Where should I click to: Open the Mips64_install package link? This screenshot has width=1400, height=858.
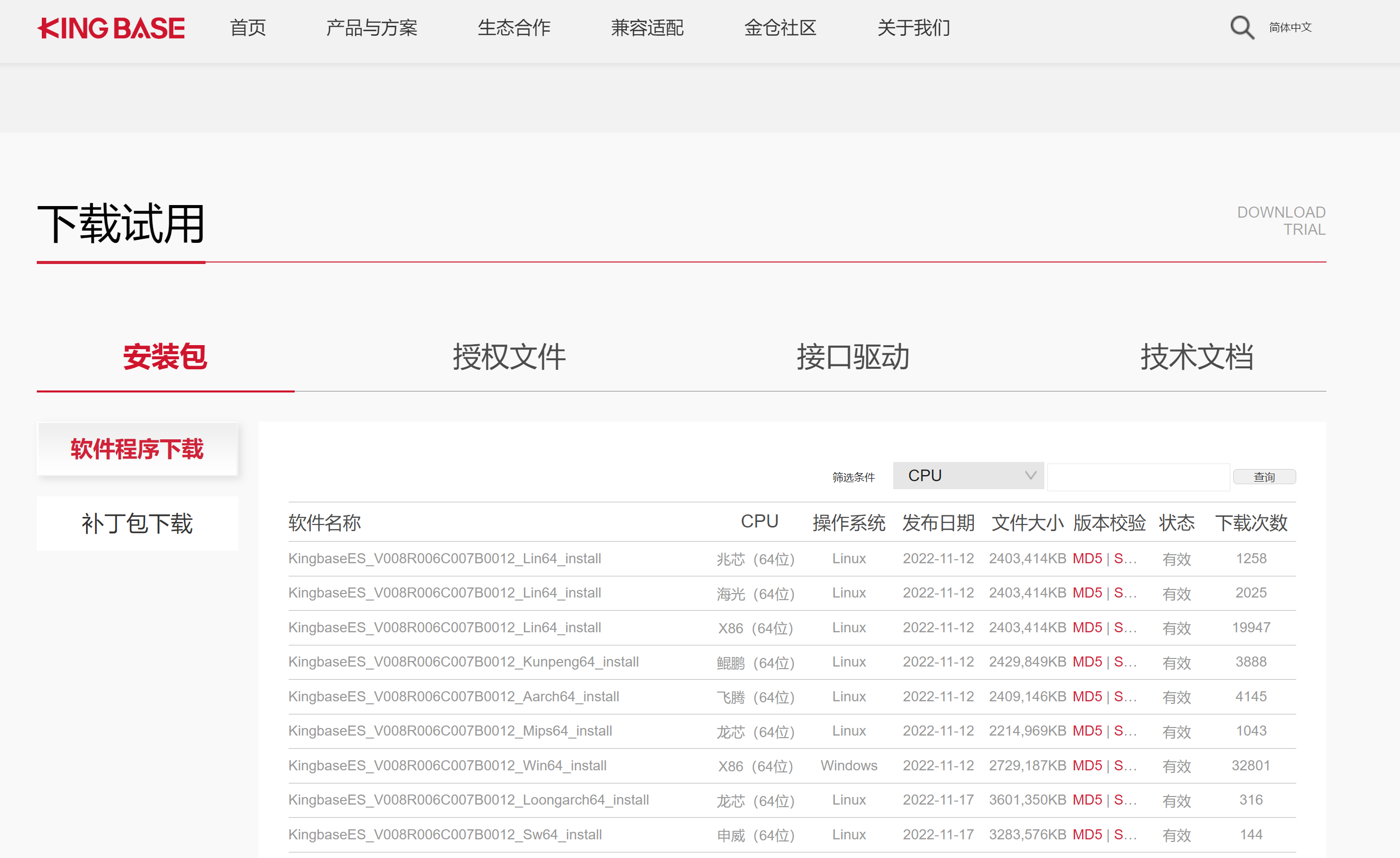(450, 731)
